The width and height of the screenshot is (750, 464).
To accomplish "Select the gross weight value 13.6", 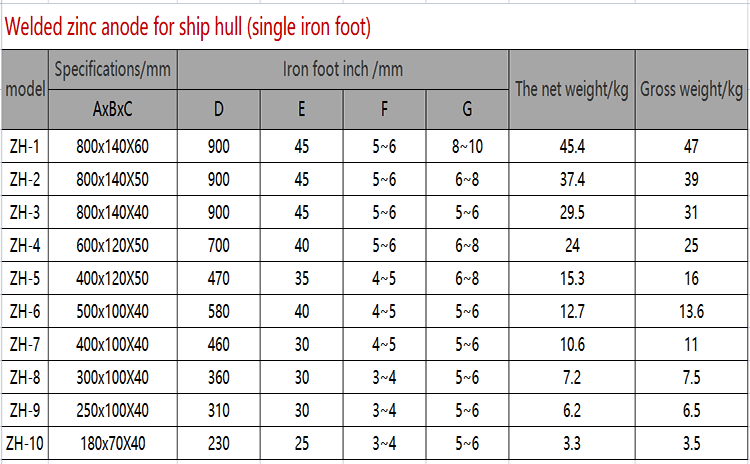I will pos(691,312).
